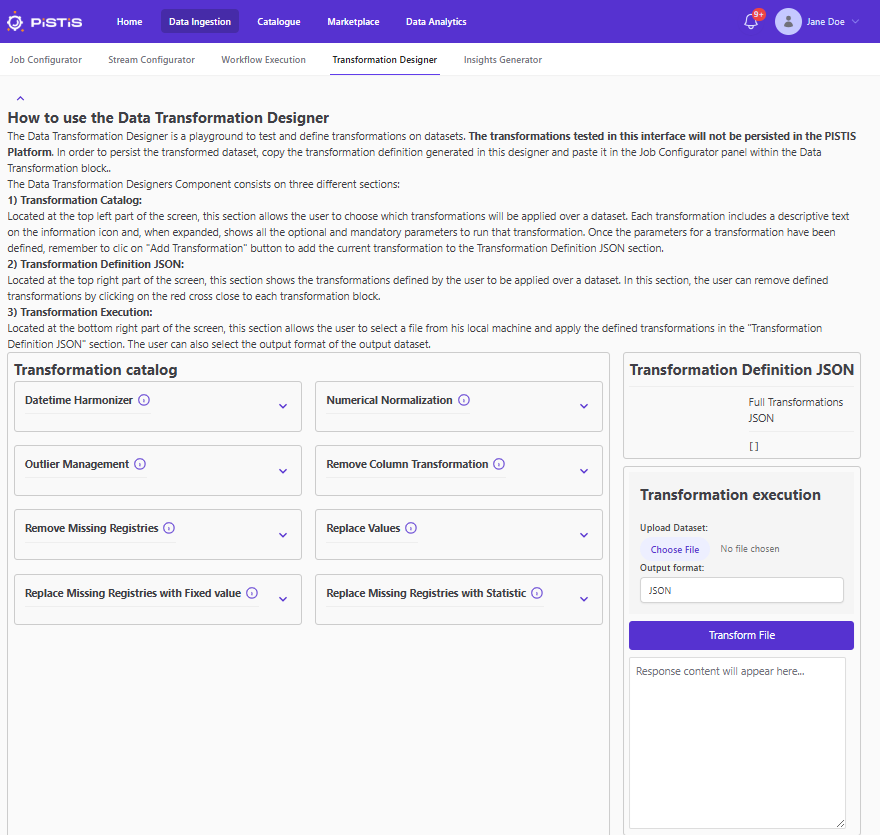This screenshot has height=835, width=880.
Task: Click the response textarea resize handle
Action: point(840,823)
